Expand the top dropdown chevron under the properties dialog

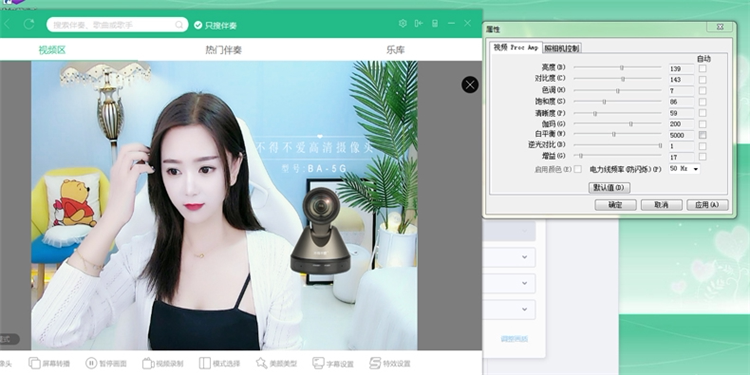524,232
